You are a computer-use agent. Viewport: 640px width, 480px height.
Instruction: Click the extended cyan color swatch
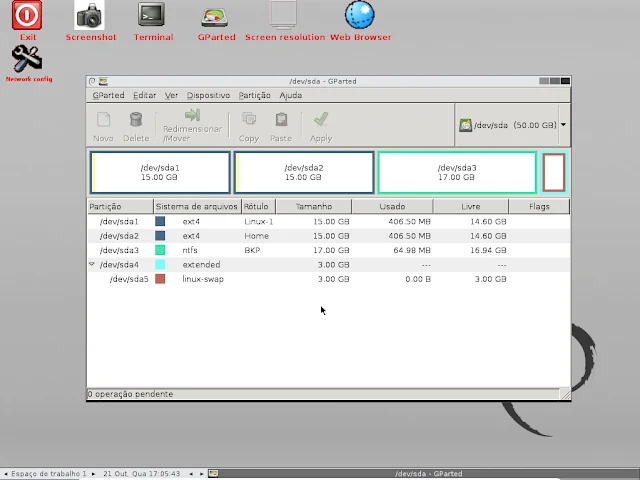coord(160,264)
